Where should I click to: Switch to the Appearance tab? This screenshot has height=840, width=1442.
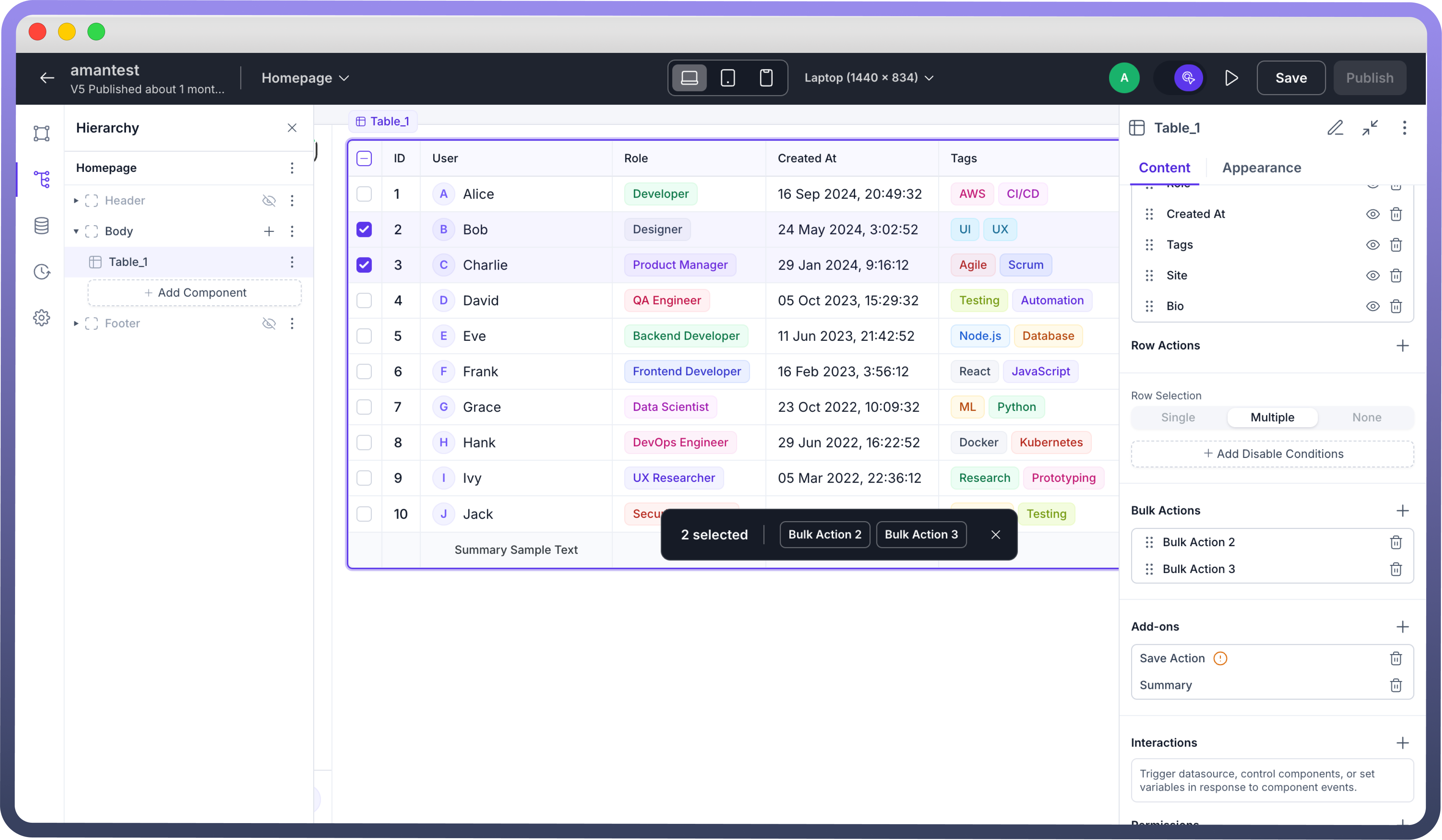(1261, 167)
